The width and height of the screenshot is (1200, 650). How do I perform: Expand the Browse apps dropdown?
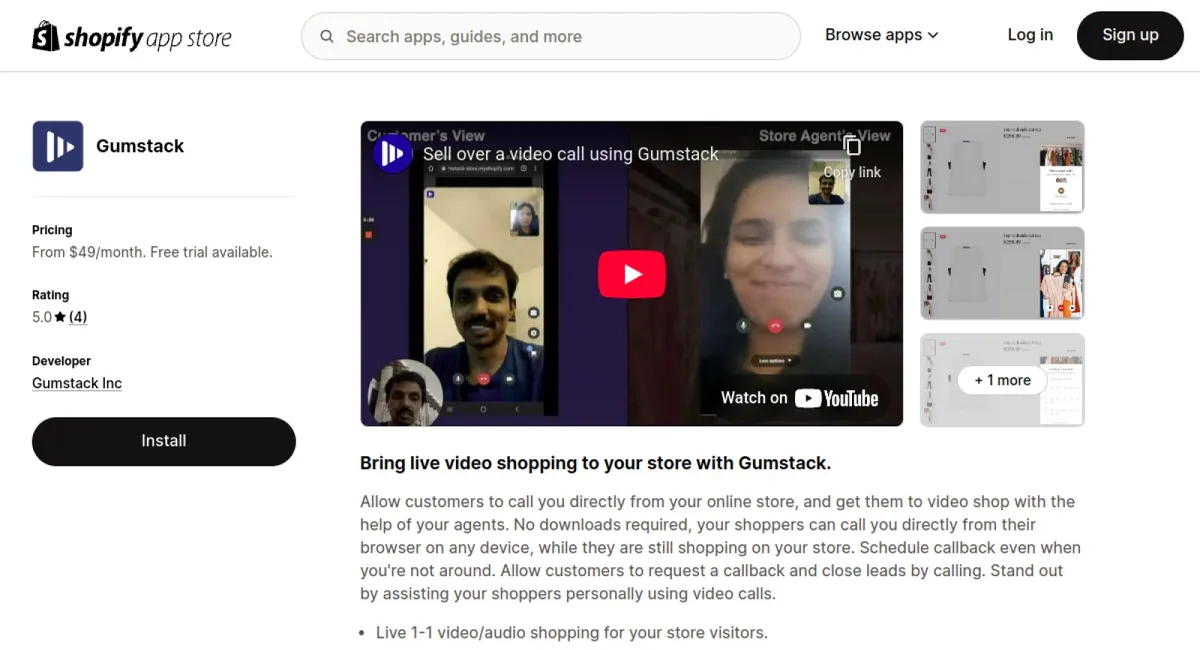pyautogui.click(x=882, y=35)
